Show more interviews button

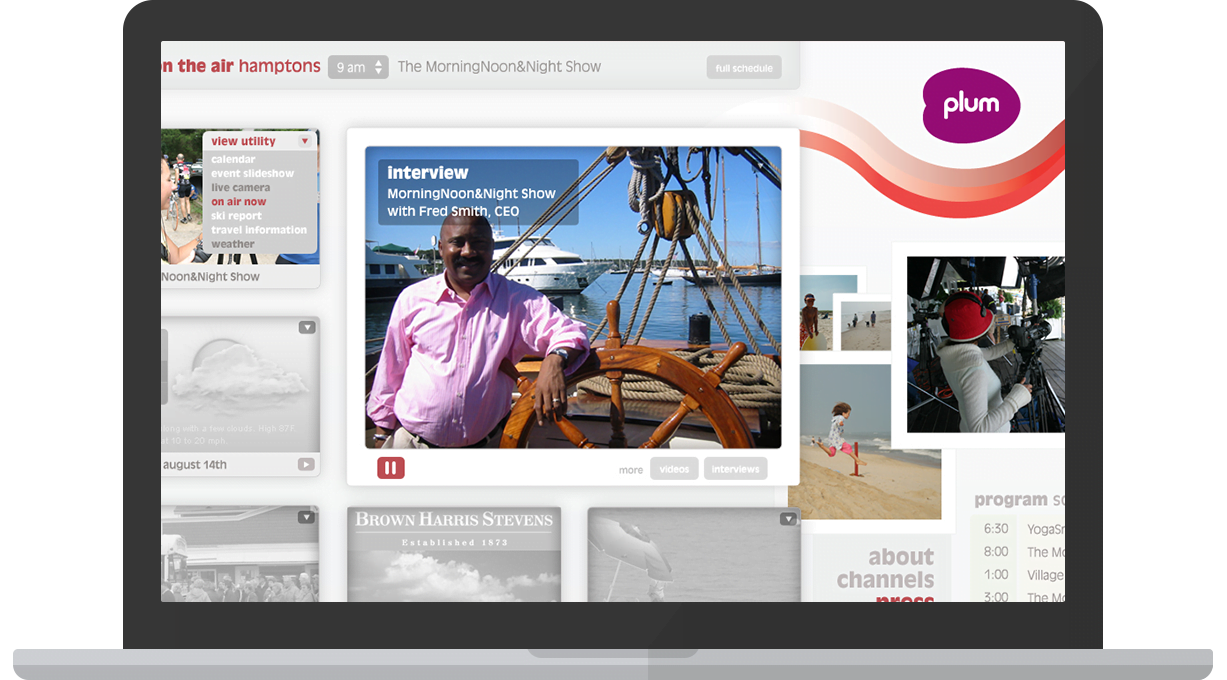tap(735, 469)
